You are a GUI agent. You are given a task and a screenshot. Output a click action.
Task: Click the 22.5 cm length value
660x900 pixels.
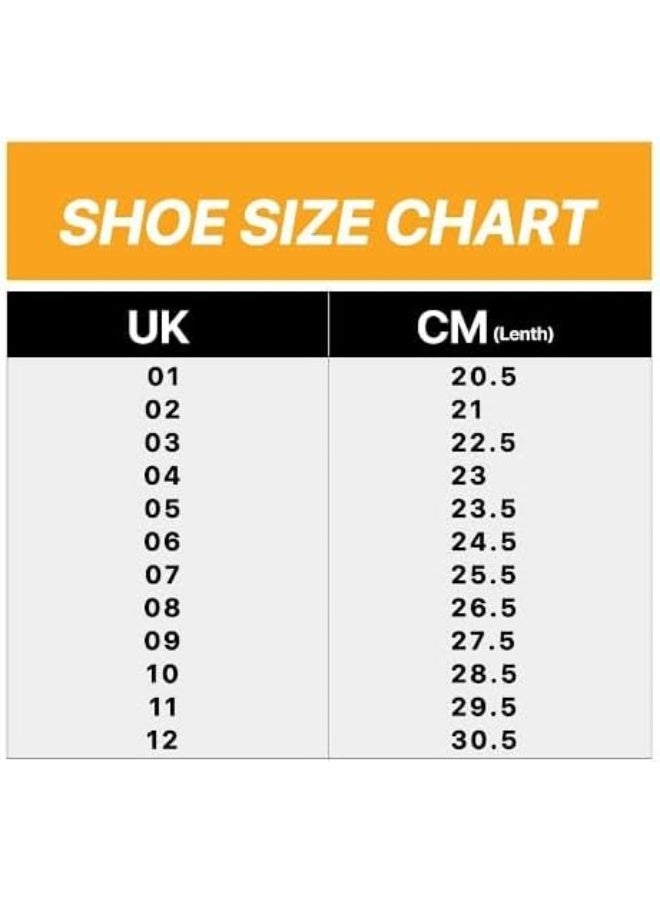(x=484, y=443)
